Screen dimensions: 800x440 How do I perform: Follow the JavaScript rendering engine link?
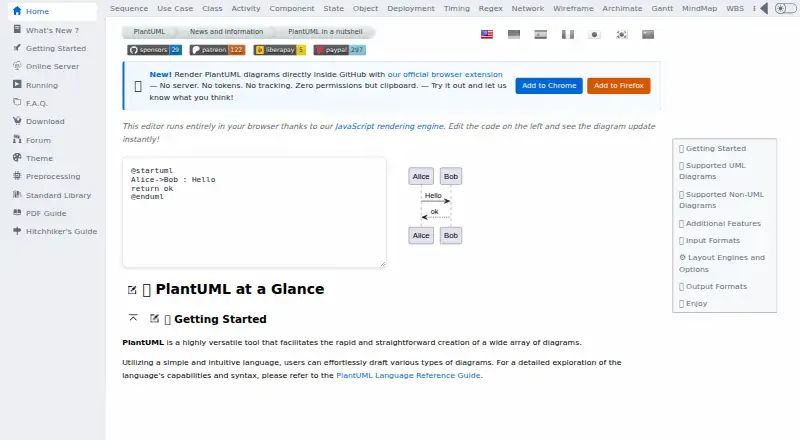click(x=389, y=126)
